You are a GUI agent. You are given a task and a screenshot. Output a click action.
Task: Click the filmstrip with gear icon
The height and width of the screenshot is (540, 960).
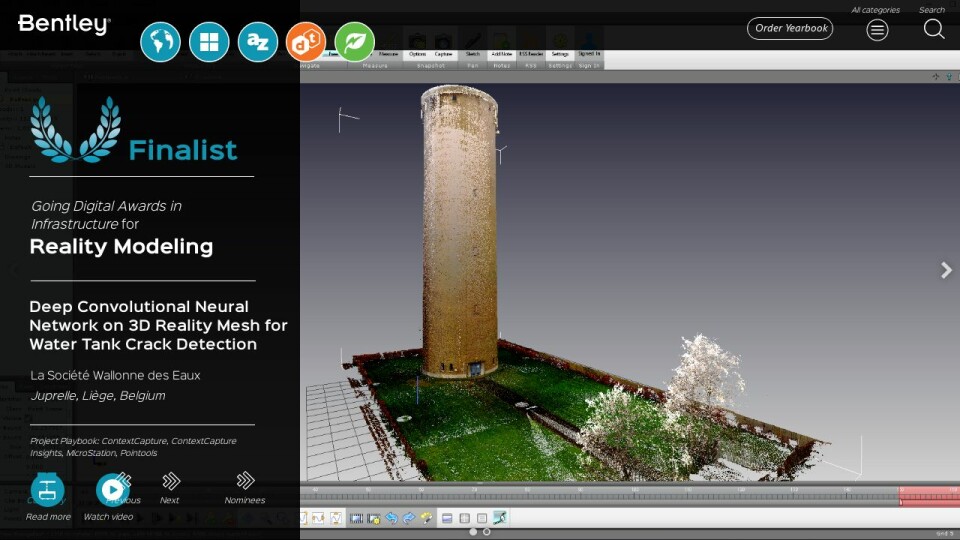click(374, 518)
